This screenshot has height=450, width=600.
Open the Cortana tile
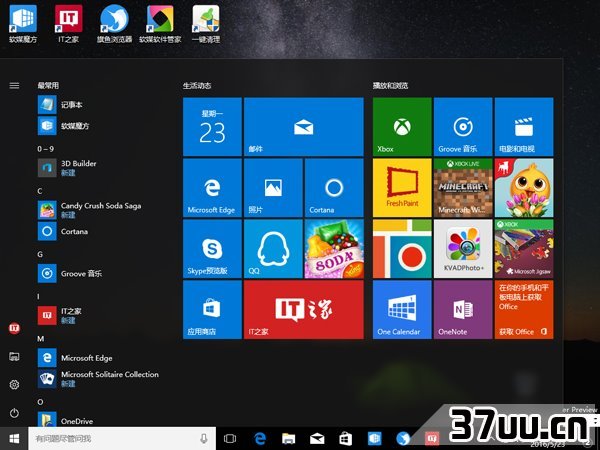334,188
